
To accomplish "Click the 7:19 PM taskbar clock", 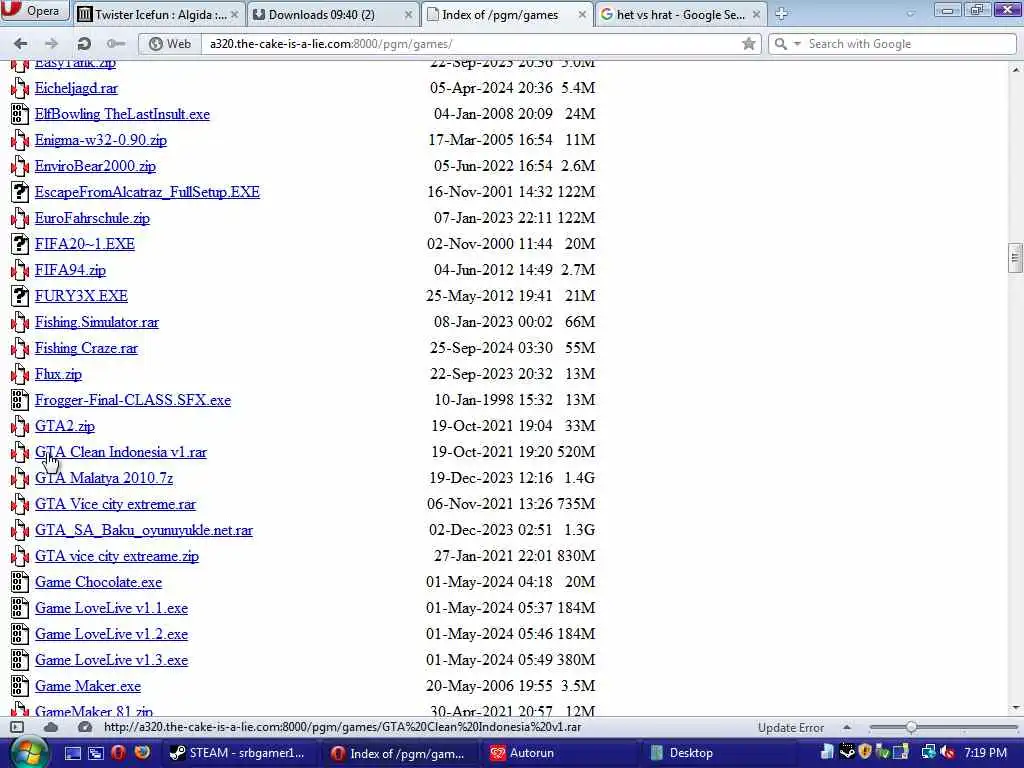I will pyautogui.click(x=985, y=753).
